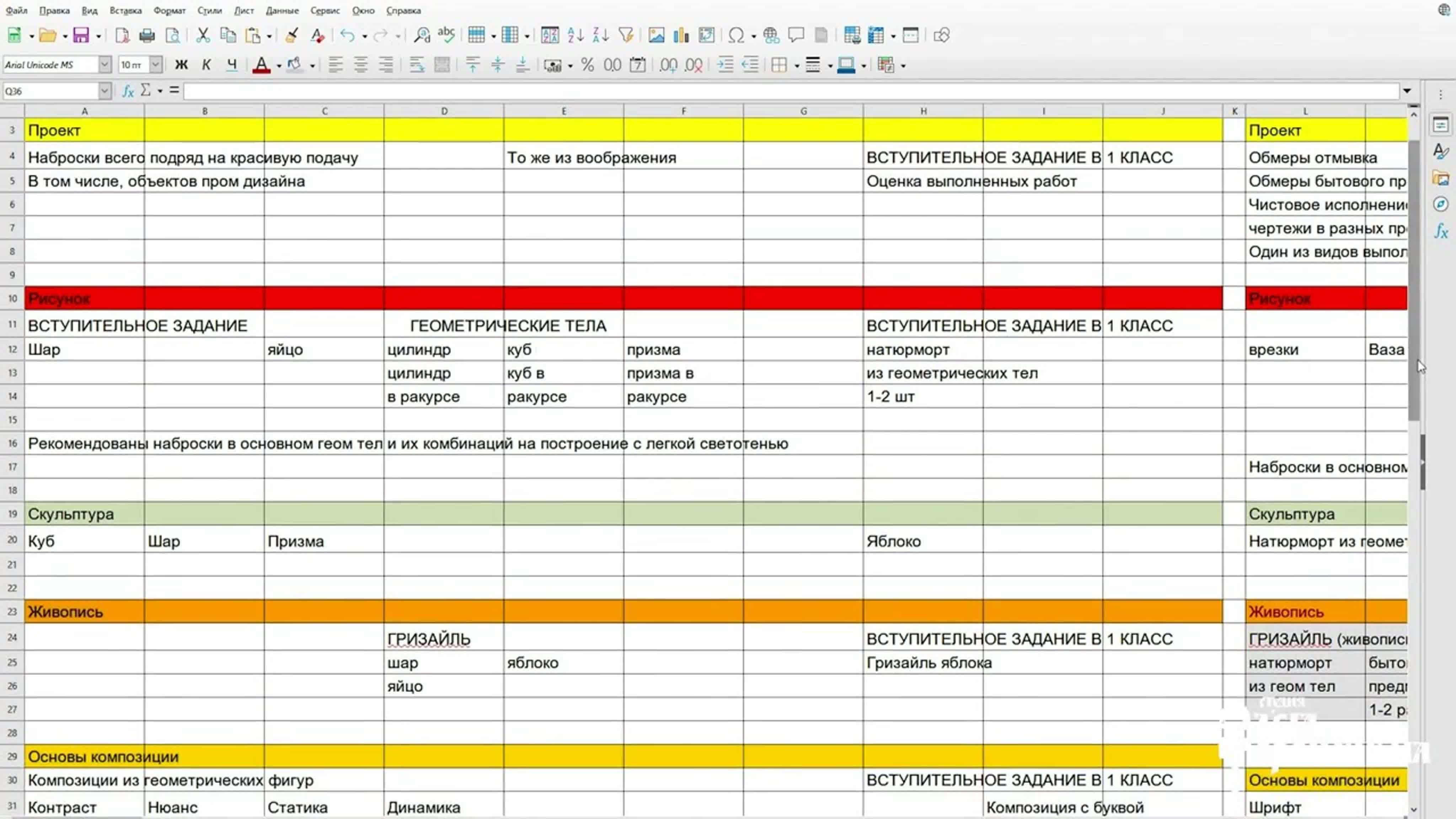Insert special character Omega icon
Image resolution: width=1456 pixels, height=819 pixels.
point(735,35)
